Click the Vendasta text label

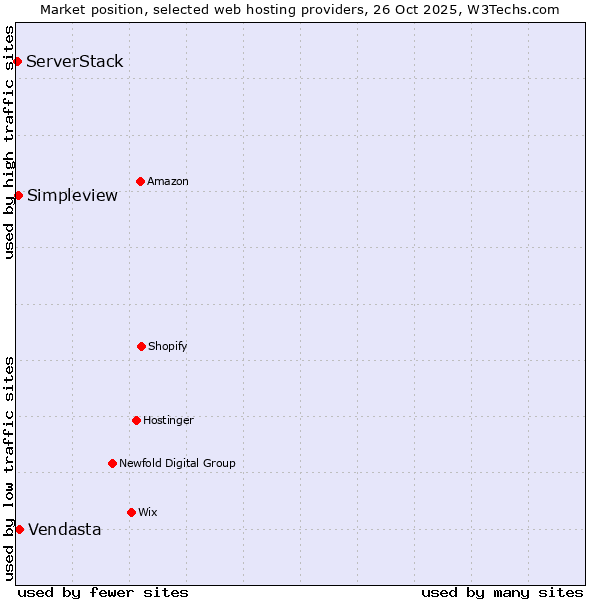coord(65,530)
